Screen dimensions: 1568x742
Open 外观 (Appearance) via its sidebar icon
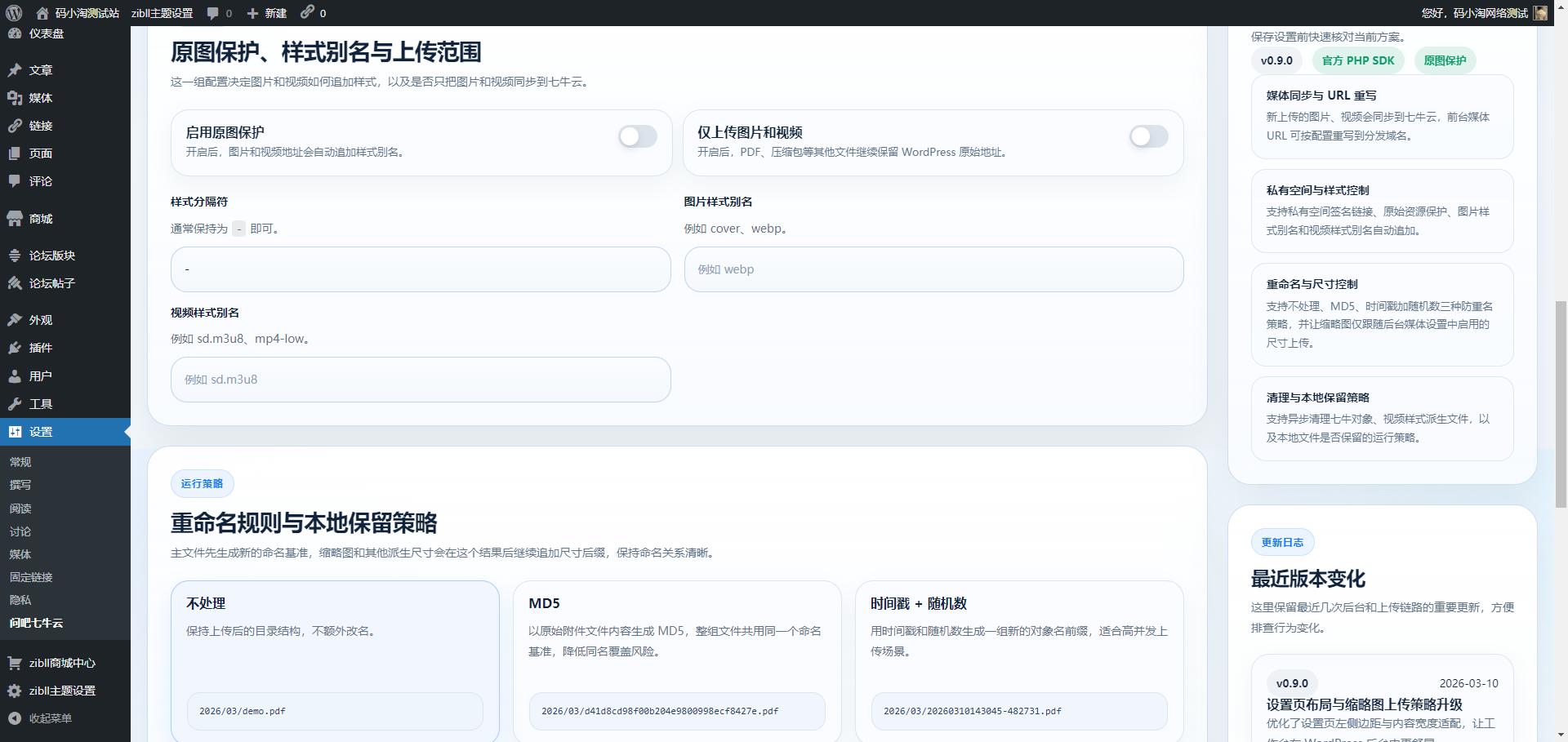click(15, 320)
